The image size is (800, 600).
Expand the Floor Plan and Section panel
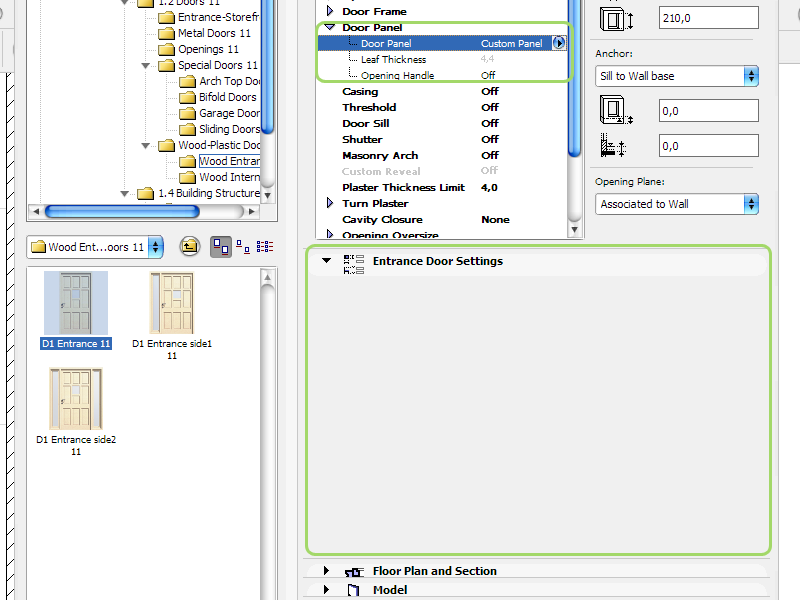coord(327,570)
